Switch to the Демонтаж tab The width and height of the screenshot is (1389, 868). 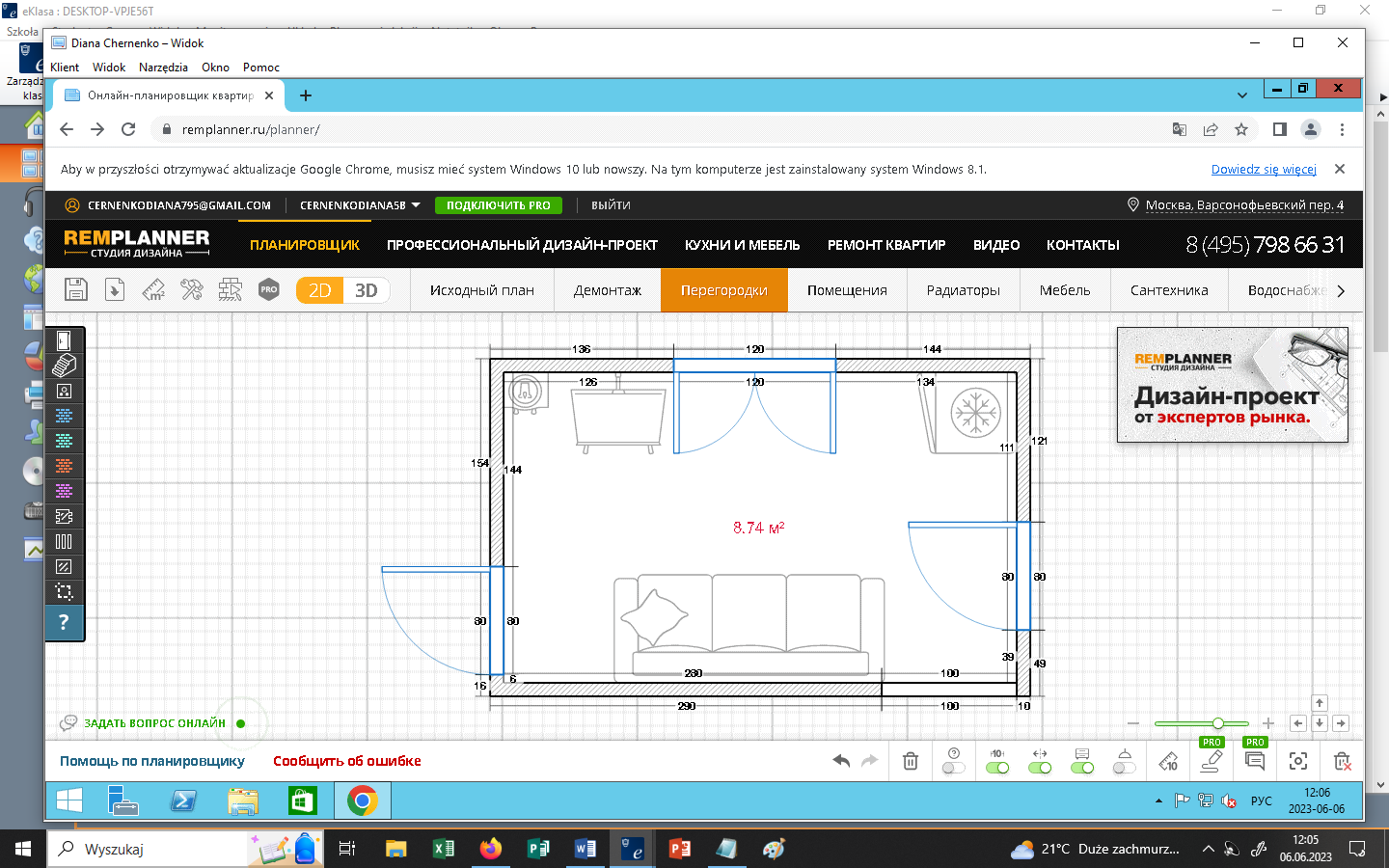(x=607, y=290)
